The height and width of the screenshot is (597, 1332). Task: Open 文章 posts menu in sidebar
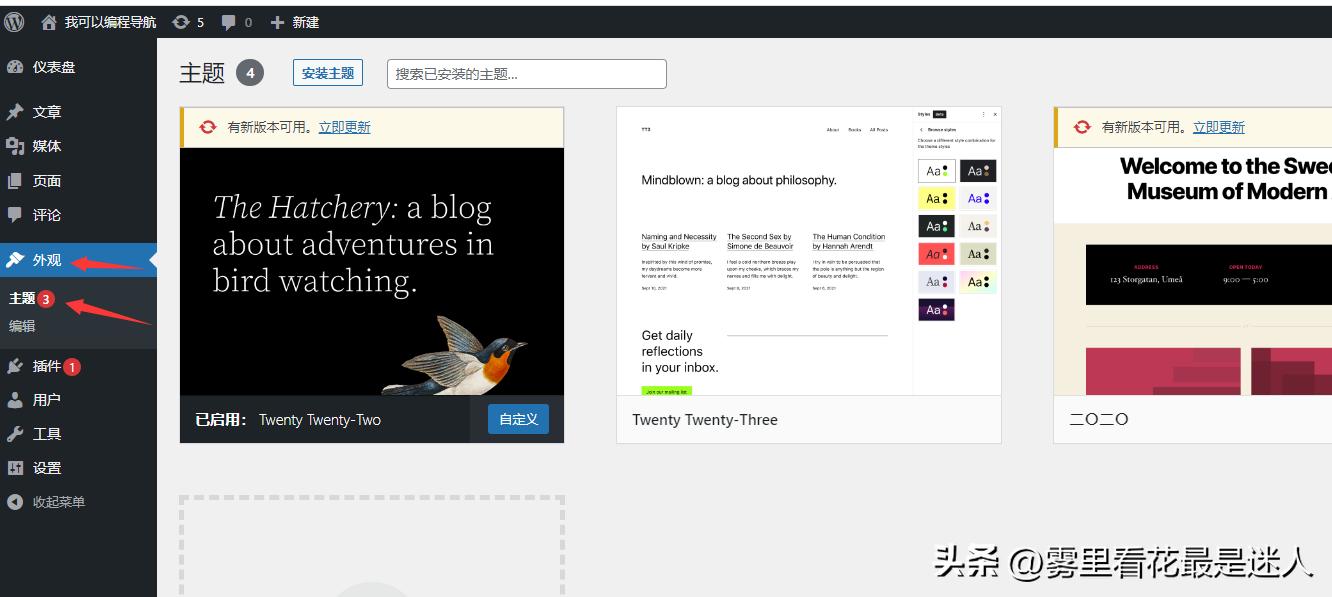point(46,112)
